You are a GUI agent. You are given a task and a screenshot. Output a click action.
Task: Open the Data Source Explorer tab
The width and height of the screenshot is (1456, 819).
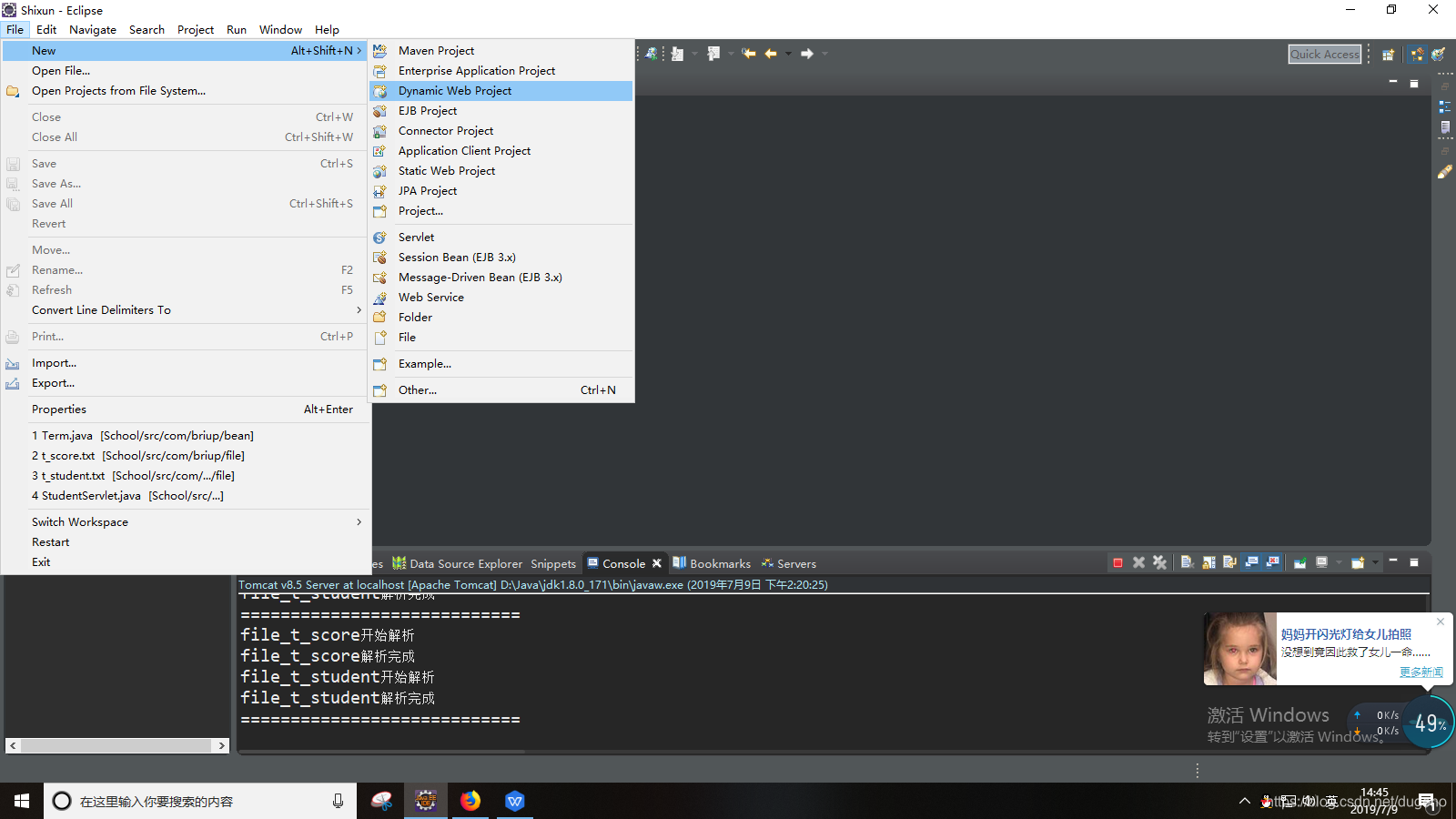(x=458, y=563)
